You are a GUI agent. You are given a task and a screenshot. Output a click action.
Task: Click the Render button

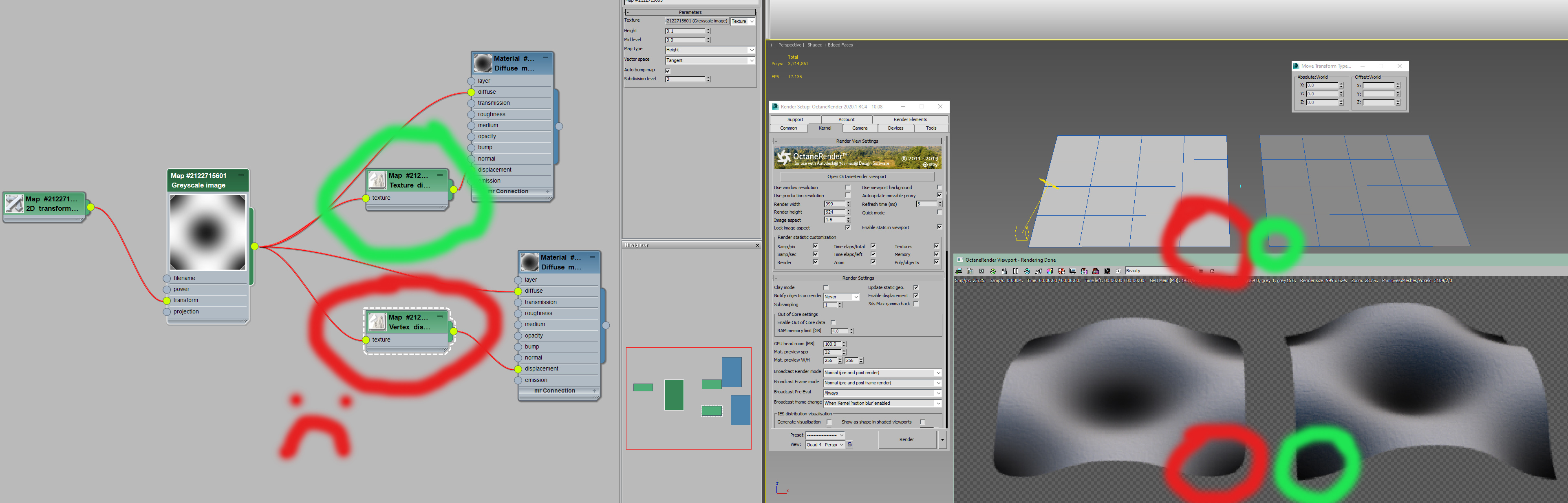[906, 439]
